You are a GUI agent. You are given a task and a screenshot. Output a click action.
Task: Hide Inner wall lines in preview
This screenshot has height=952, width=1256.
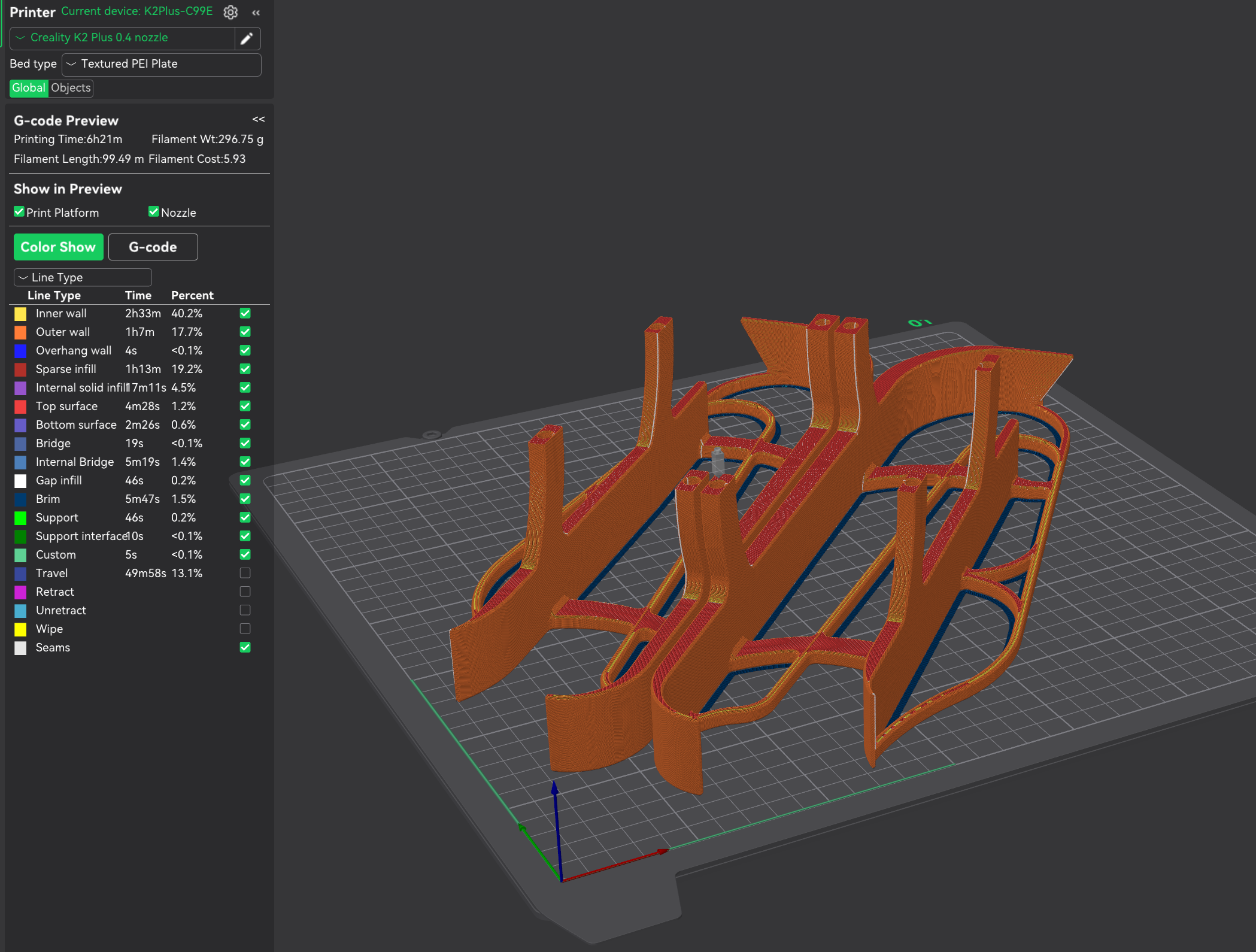245,313
